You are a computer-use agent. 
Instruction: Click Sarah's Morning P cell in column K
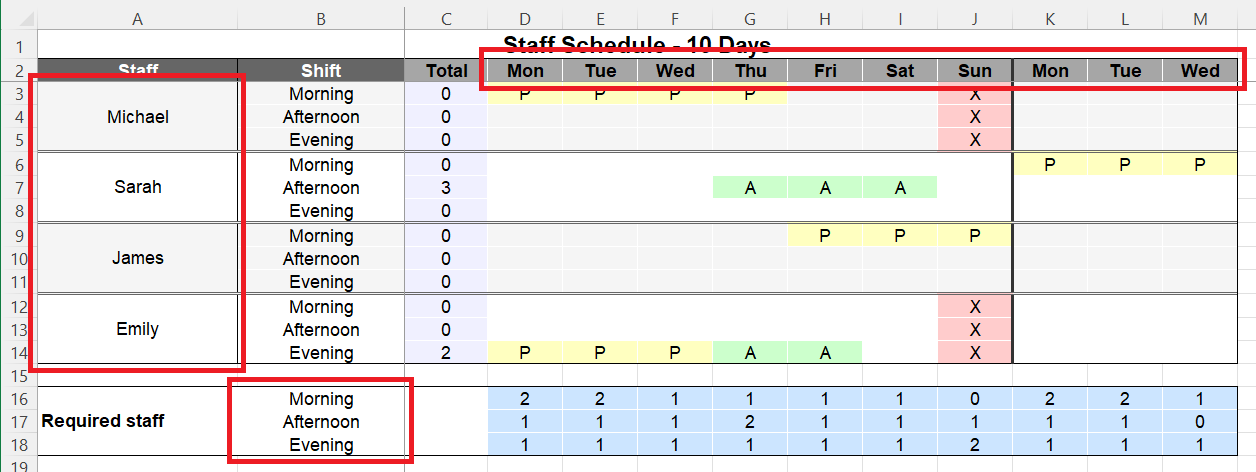[1050, 165]
